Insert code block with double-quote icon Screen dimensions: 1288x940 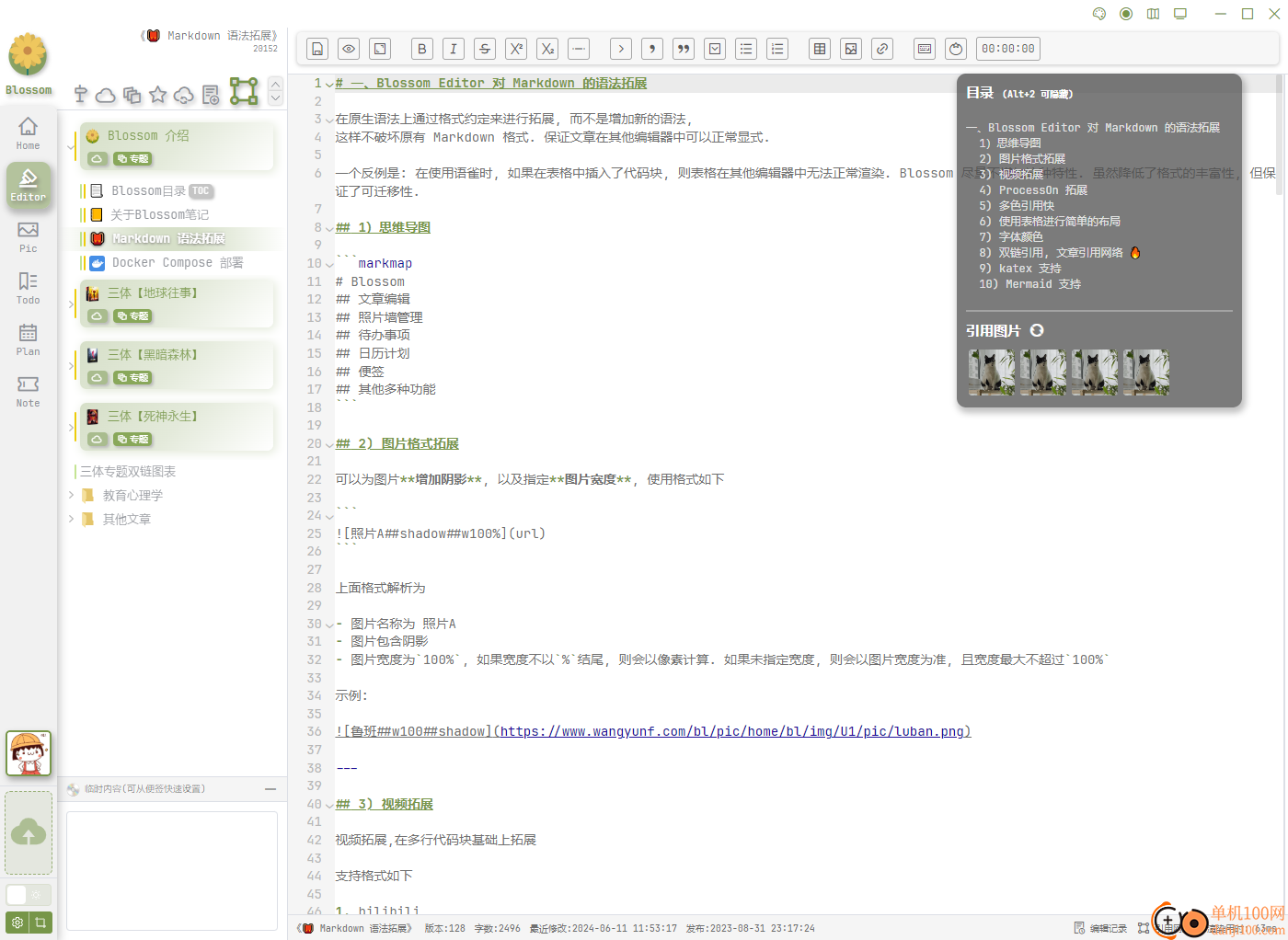click(x=684, y=49)
